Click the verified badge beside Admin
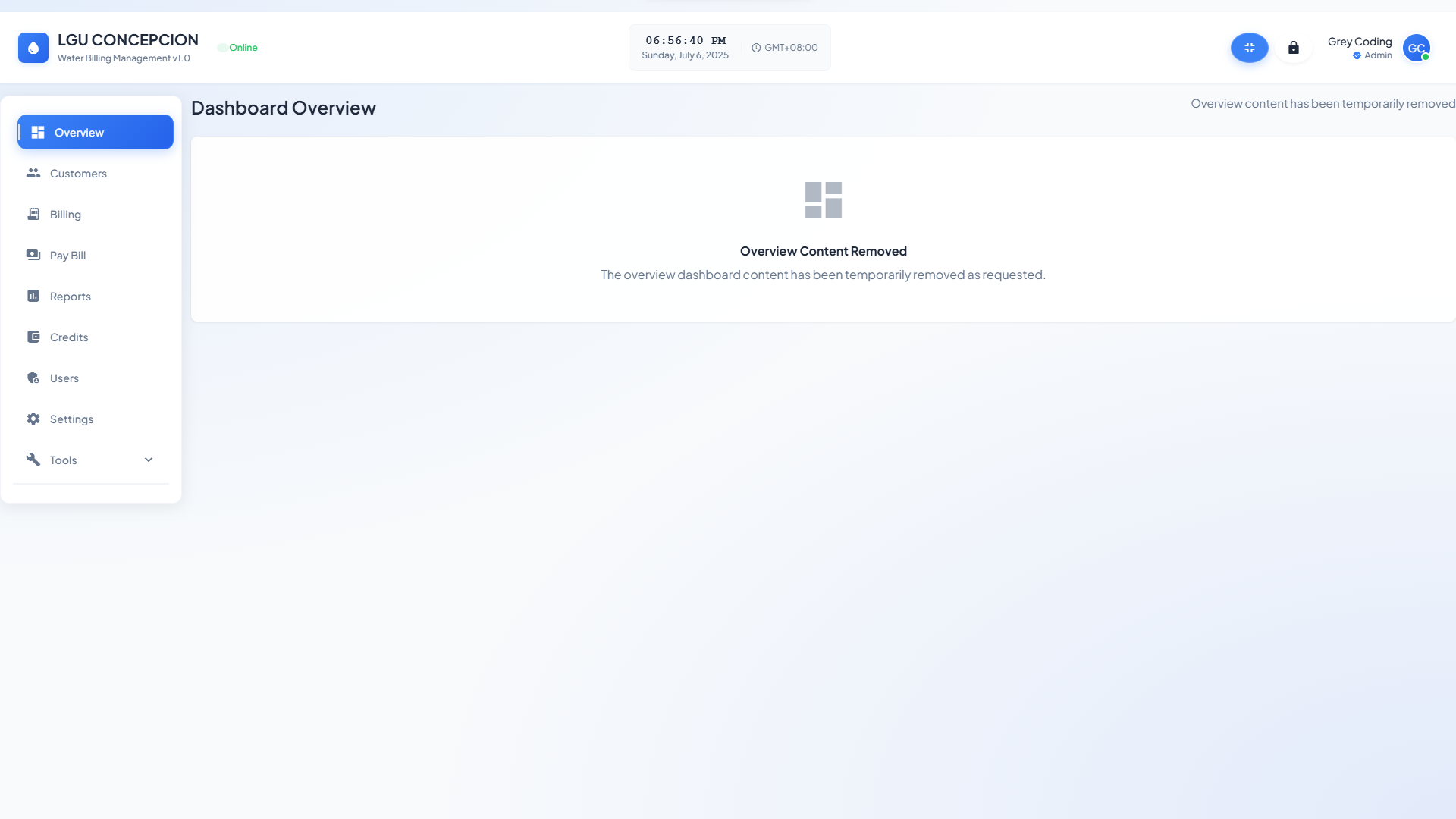Image resolution: width=1456 pixels, height=819 pixels. point(1357,55)
